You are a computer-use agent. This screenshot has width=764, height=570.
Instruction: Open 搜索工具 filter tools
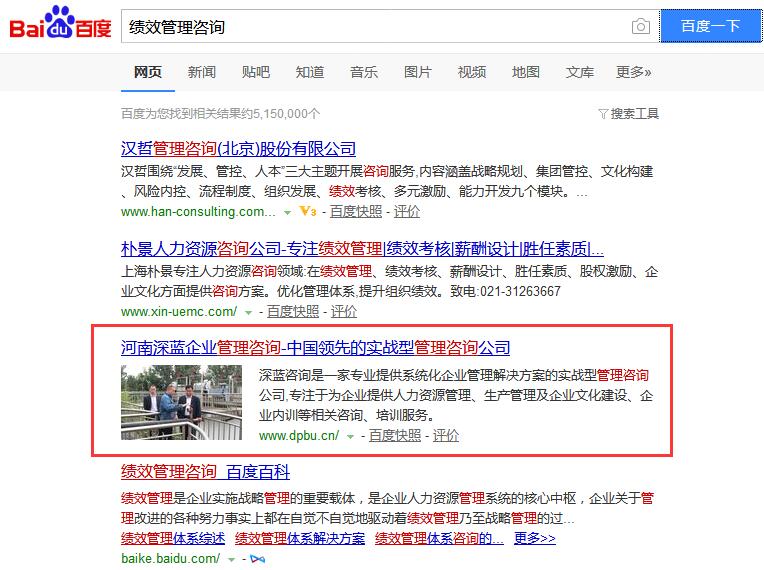[628, 114]
